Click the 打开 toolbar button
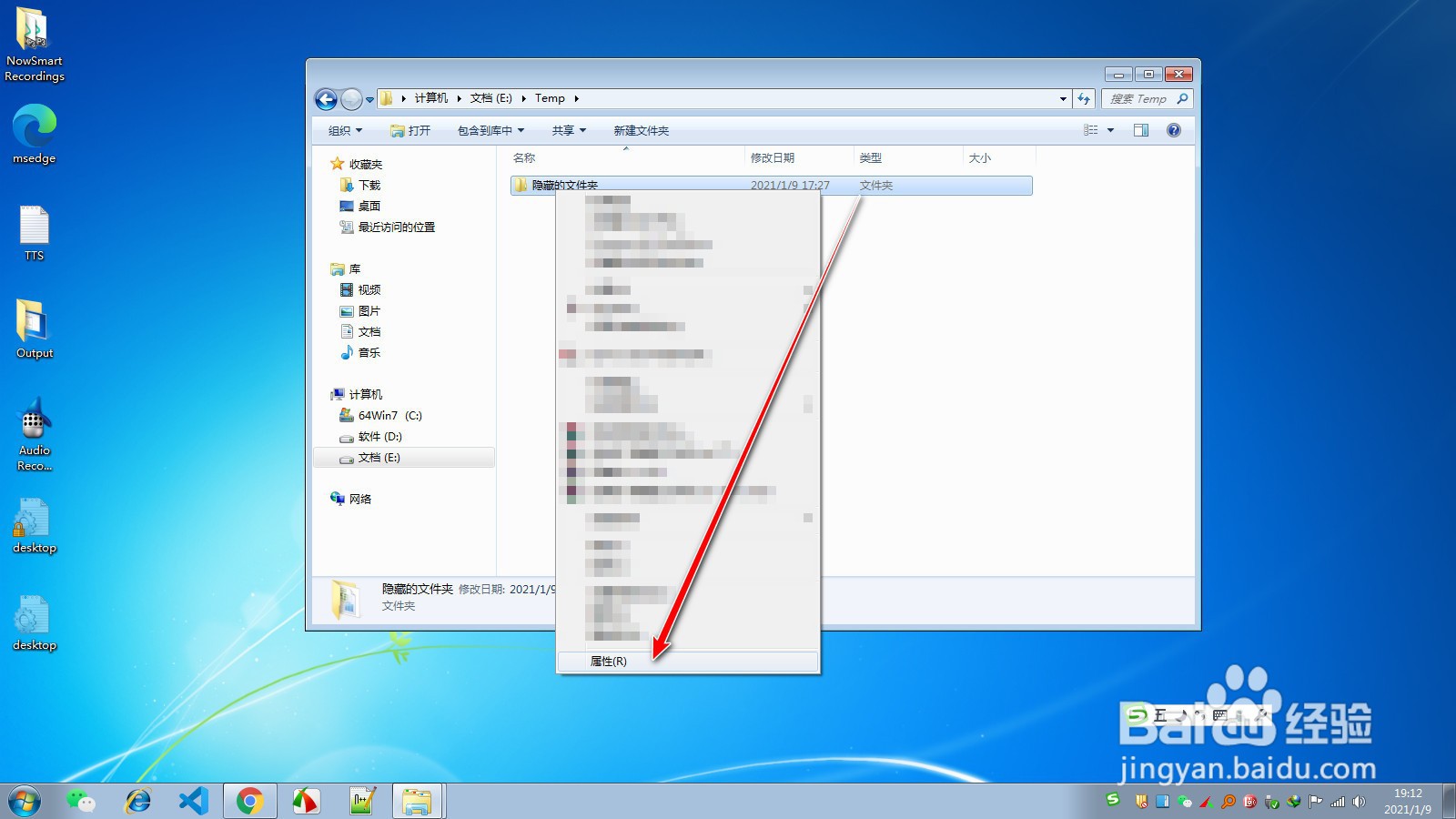 [x=410, y=130]
